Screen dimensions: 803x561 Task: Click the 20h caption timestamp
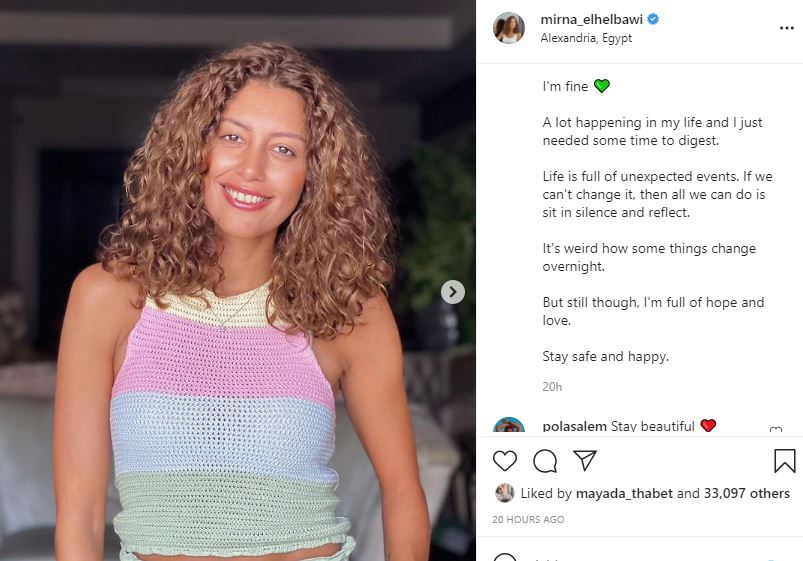[x=552, y=387]
